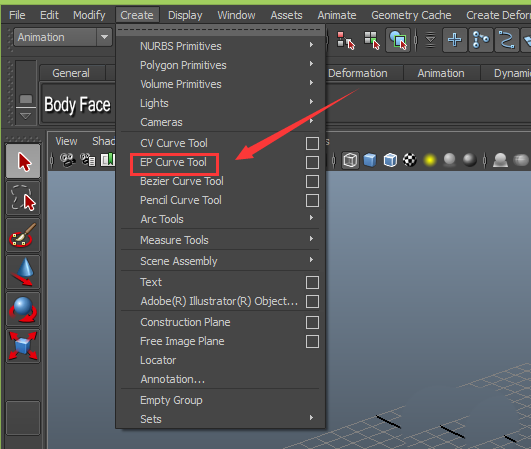
Task: Expand the Sets submenu
Action: coord(220,419)
